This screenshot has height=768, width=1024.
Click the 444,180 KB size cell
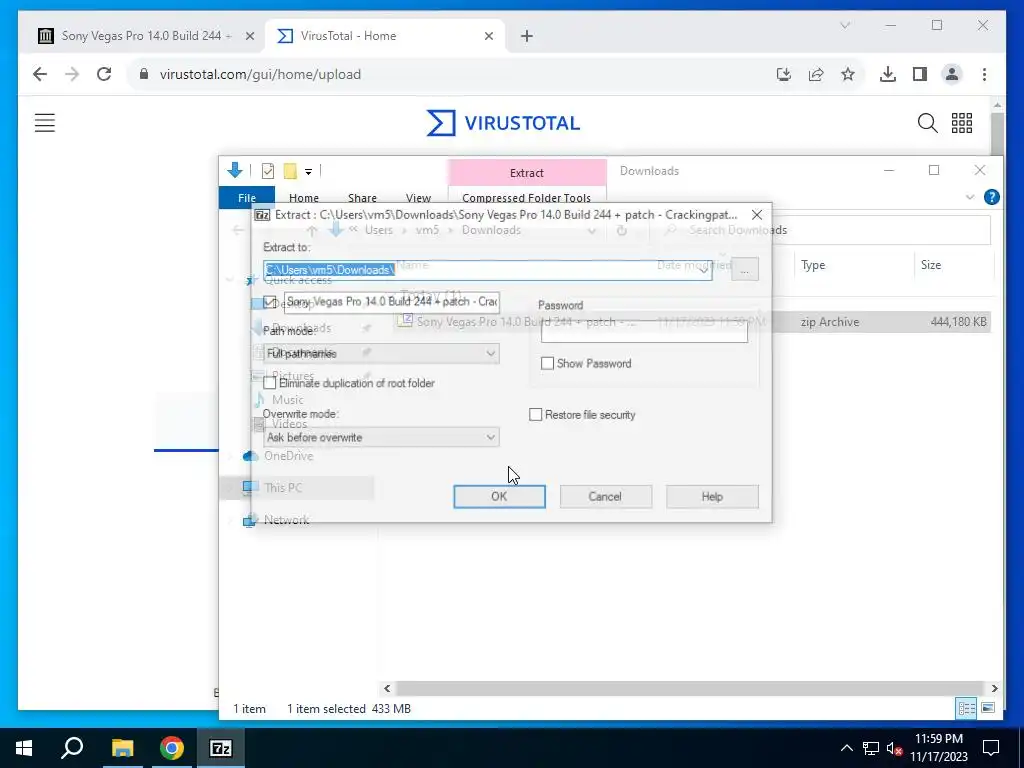click(x=958, y=322)
